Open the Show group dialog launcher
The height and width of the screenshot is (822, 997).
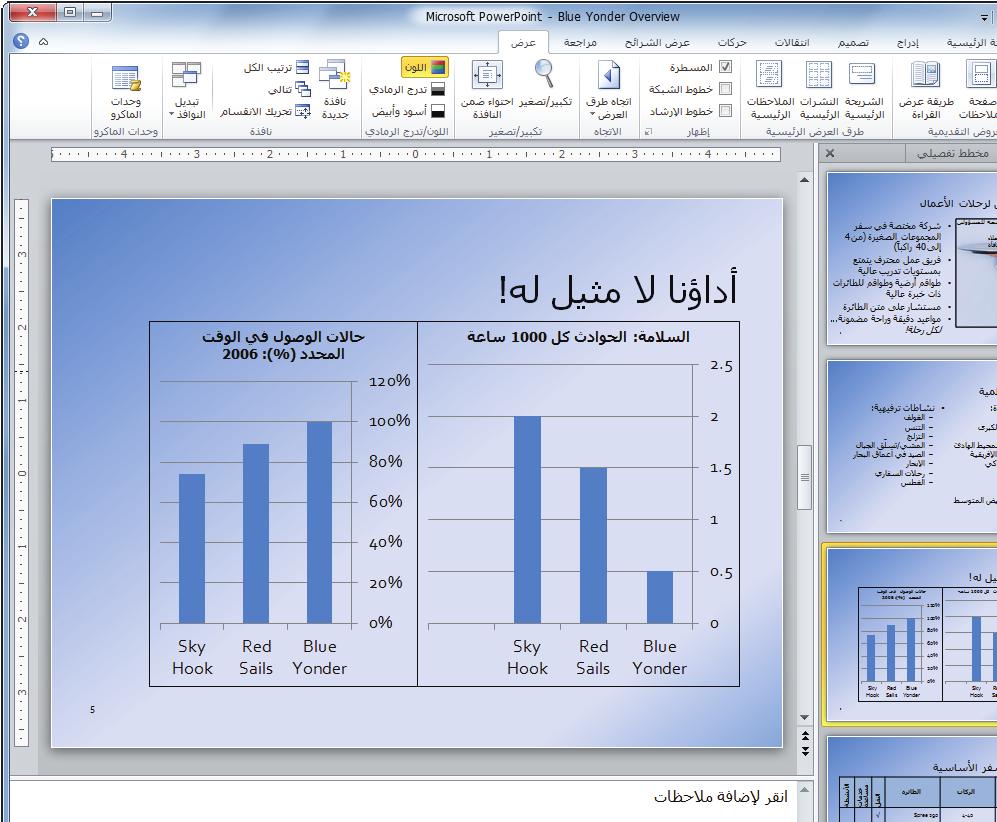[648, 132]
